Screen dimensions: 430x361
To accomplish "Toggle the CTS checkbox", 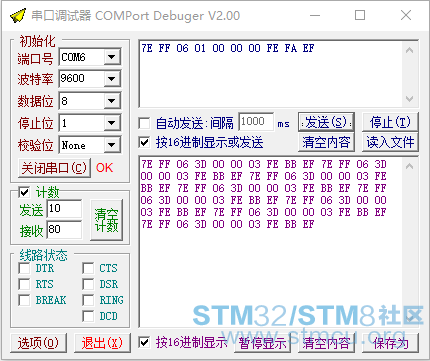I will pyautogui.click(x=88, y=268).
